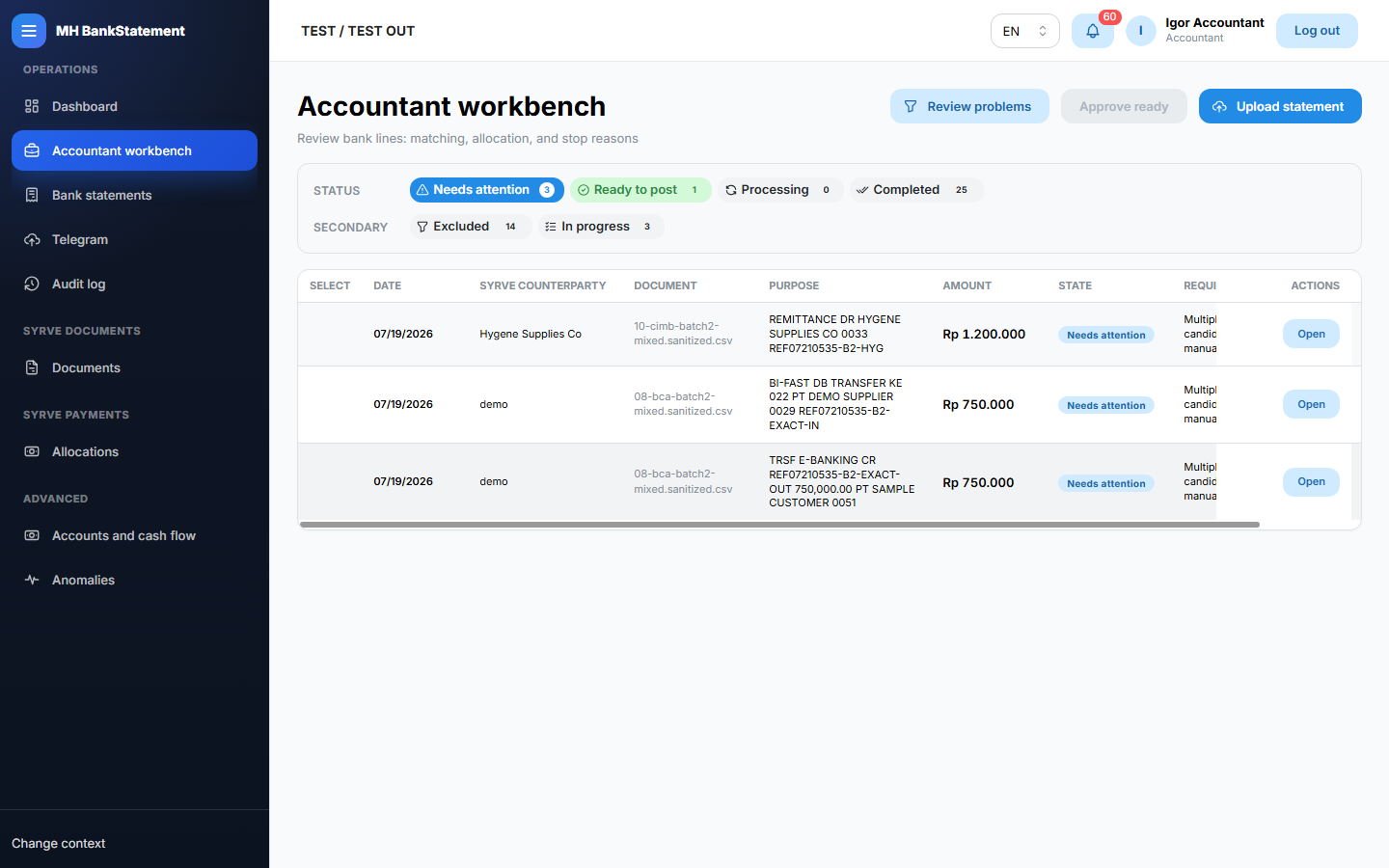Show Excluded lines filter
Screen dimensions: 1389x868
point(471,227)
